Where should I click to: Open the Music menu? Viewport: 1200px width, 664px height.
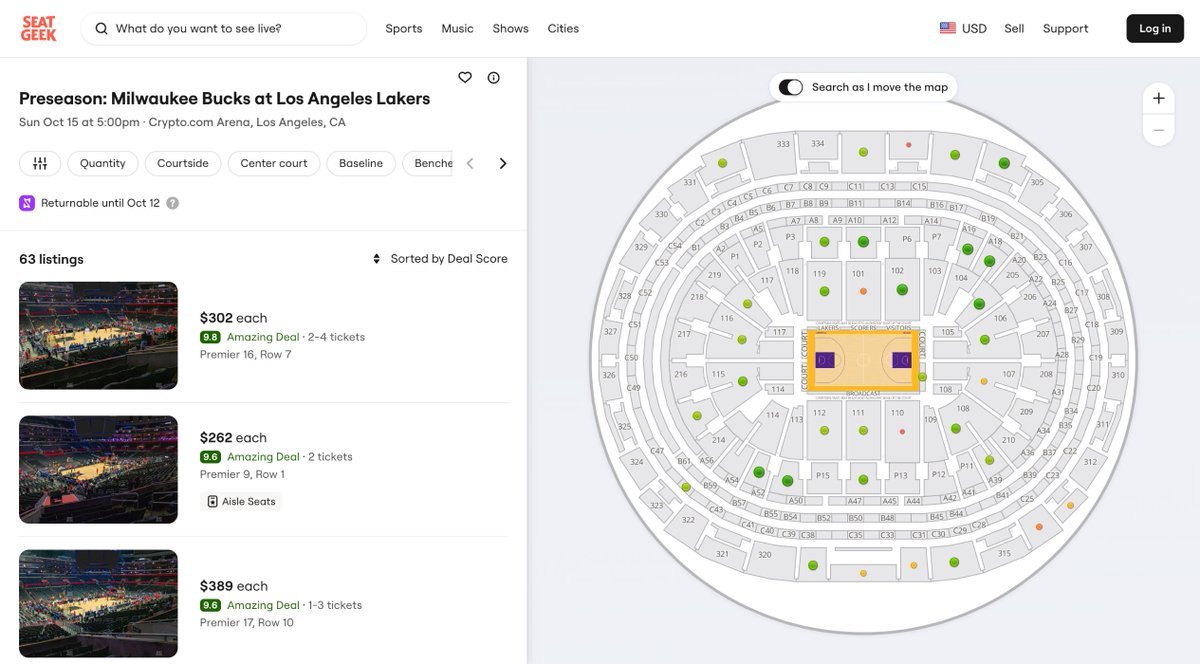tap(458, 29)
